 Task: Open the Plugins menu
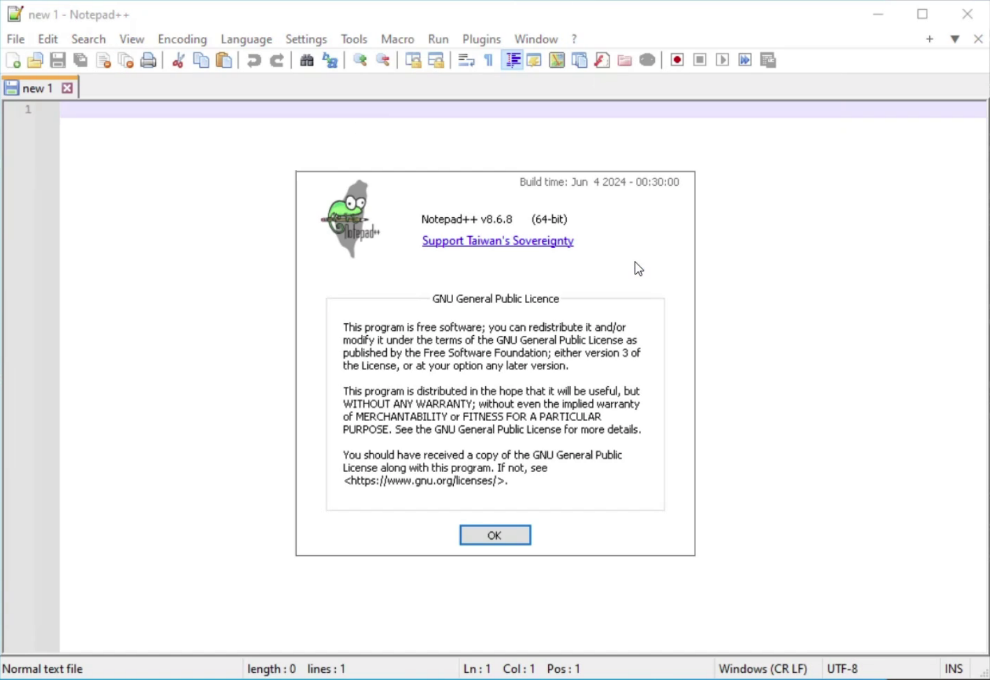481,39
